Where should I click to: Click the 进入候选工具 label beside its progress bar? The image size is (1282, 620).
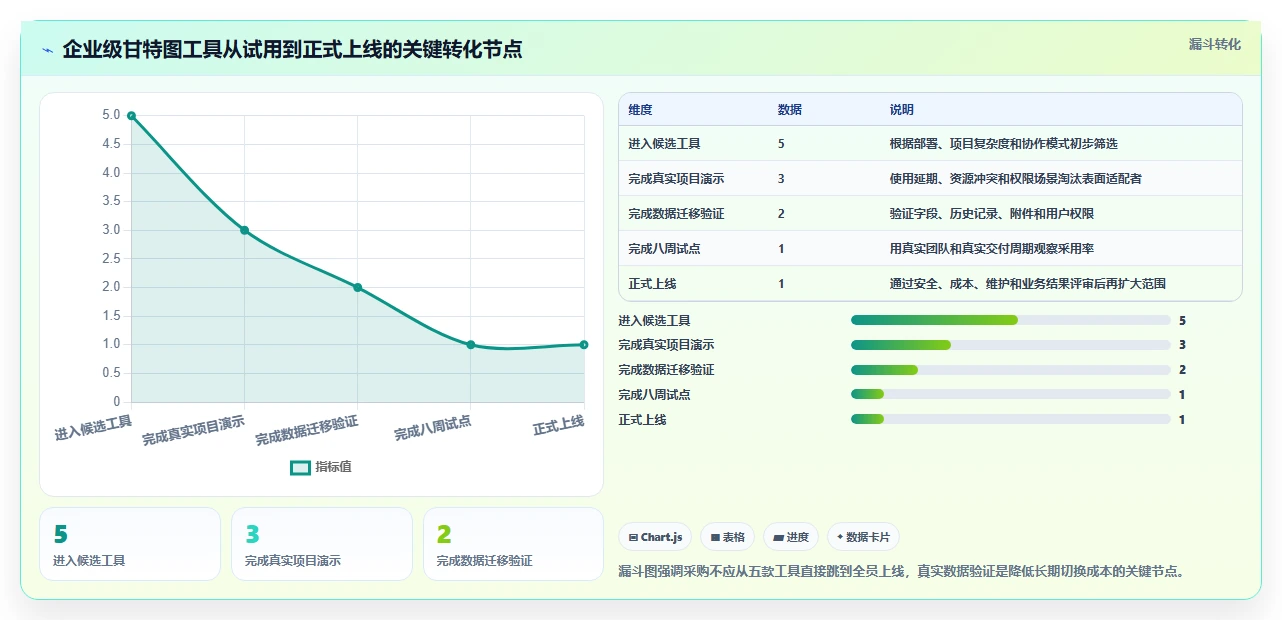(654, 321)
